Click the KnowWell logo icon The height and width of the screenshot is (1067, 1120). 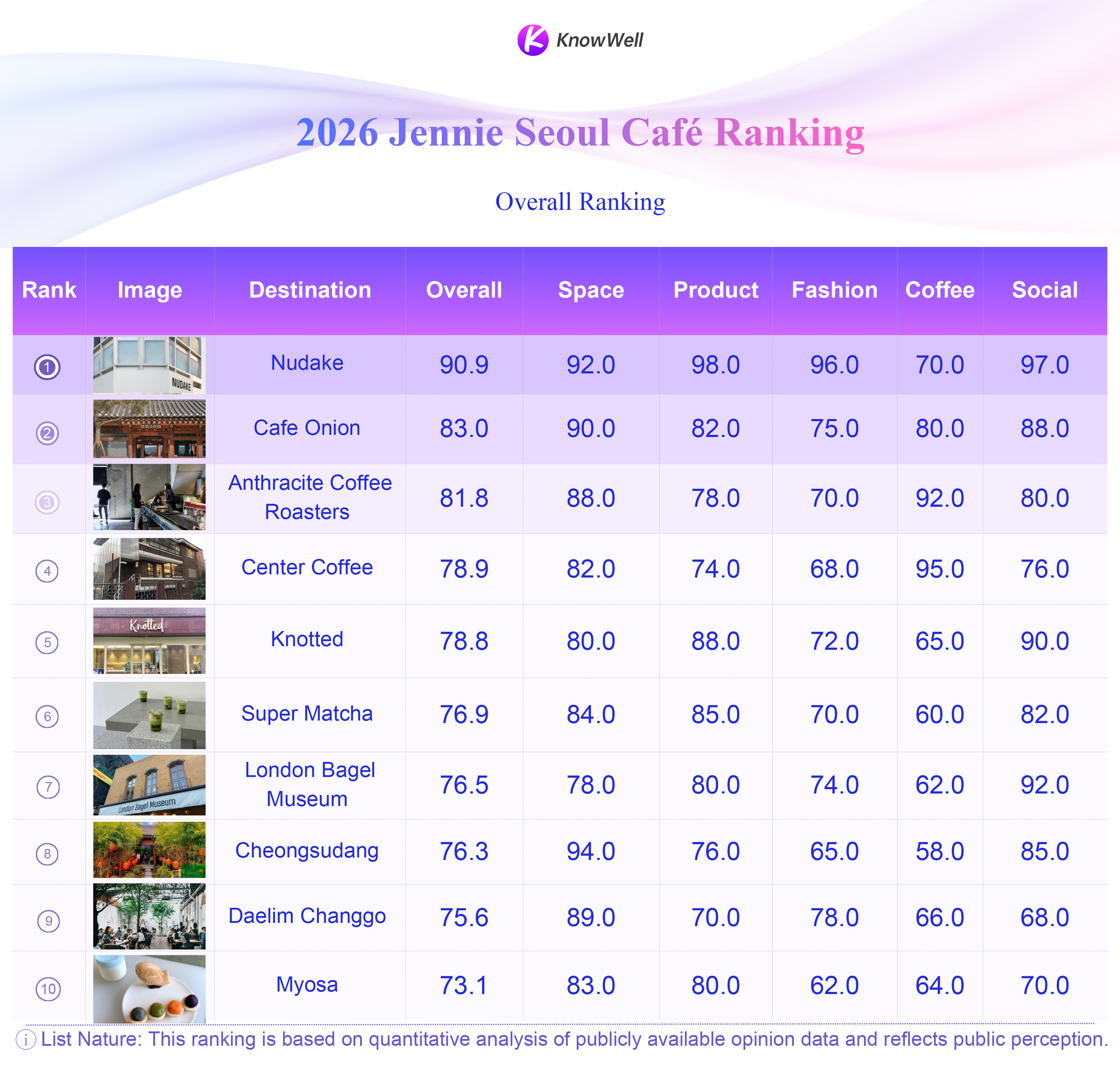click(x=533, y=40)
